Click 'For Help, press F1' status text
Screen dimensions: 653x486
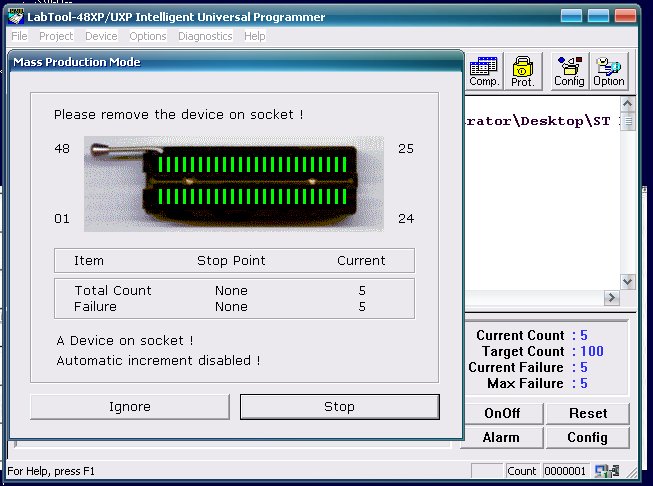(x=51, y=471)
